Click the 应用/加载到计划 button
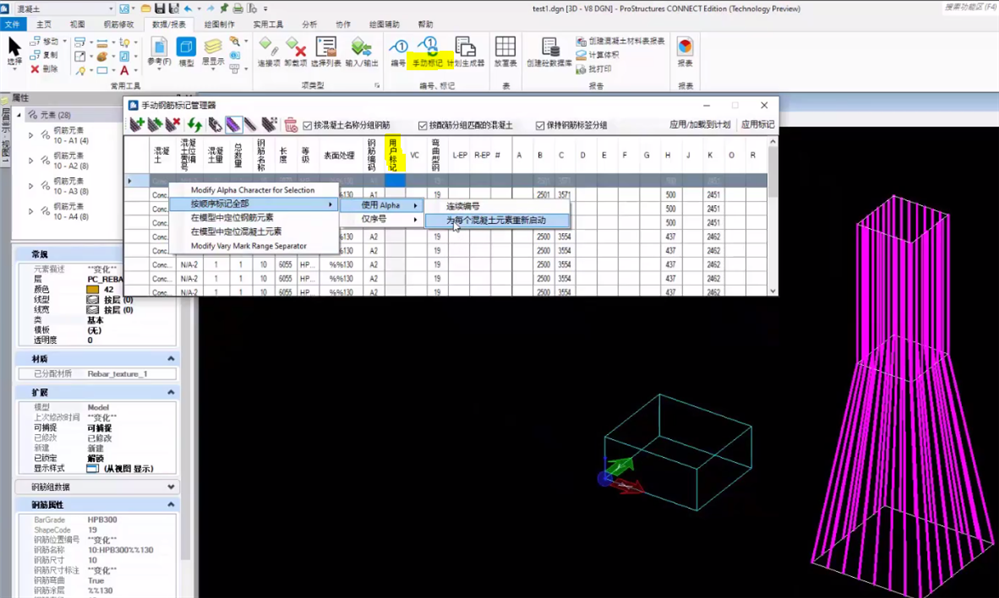Image resolution: width=999 pixels, height=598 pixels. click(x=700, y=125)
